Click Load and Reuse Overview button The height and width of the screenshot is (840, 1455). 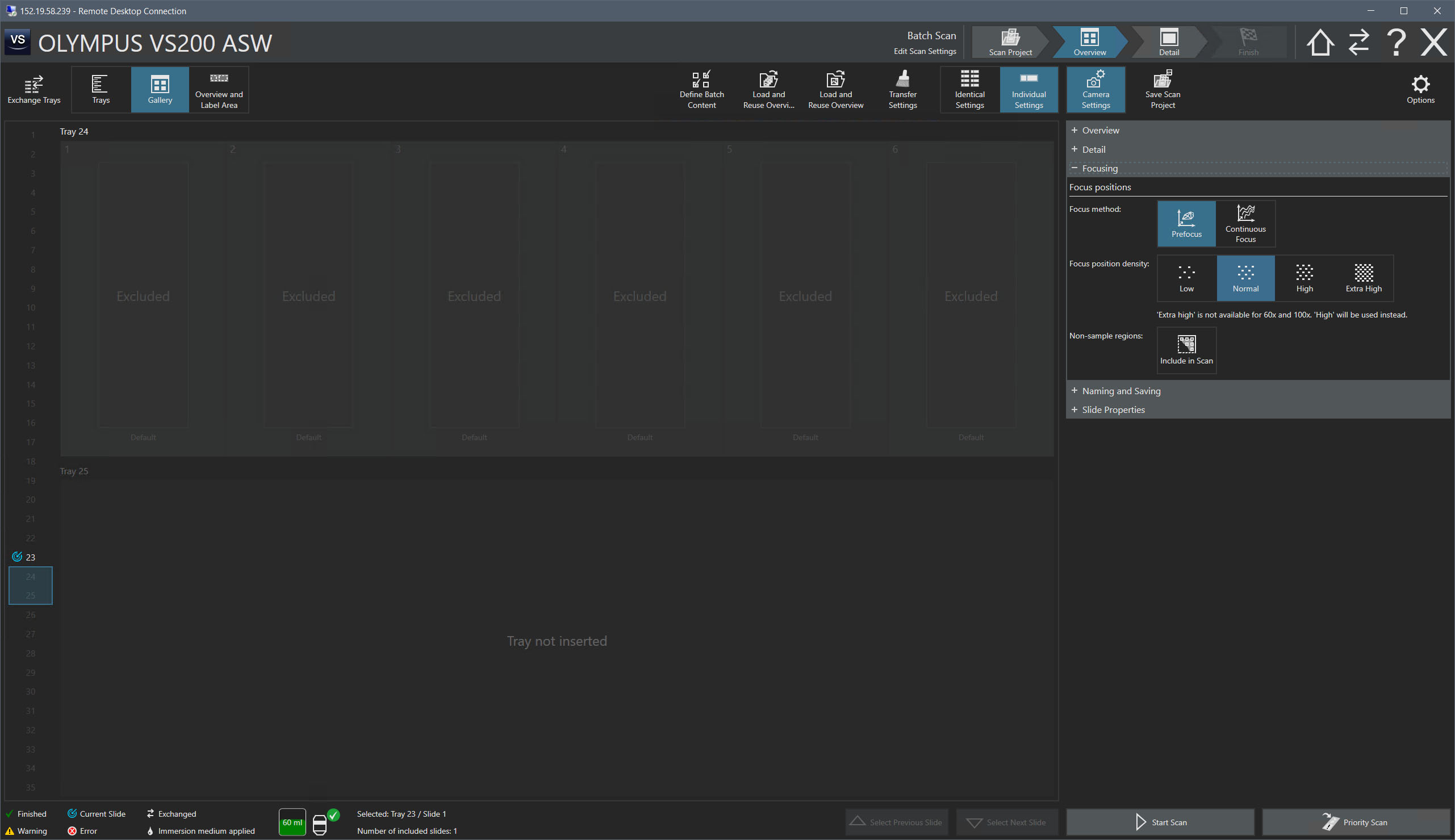click(835, 89)
